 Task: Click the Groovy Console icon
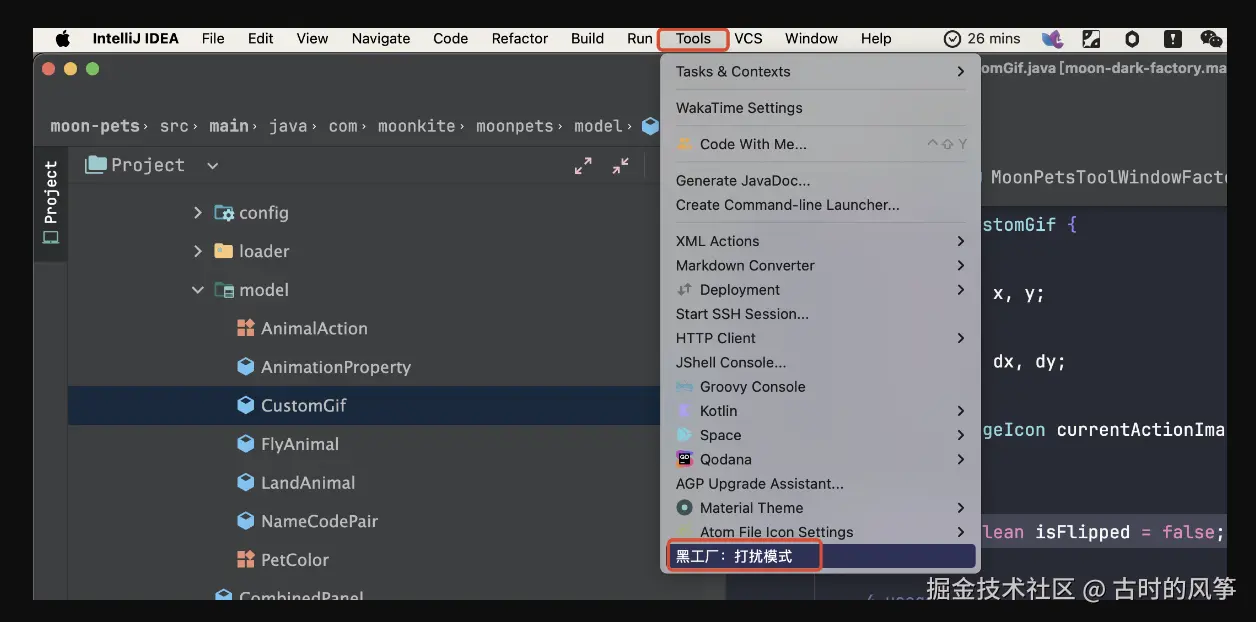pos(684,386)
